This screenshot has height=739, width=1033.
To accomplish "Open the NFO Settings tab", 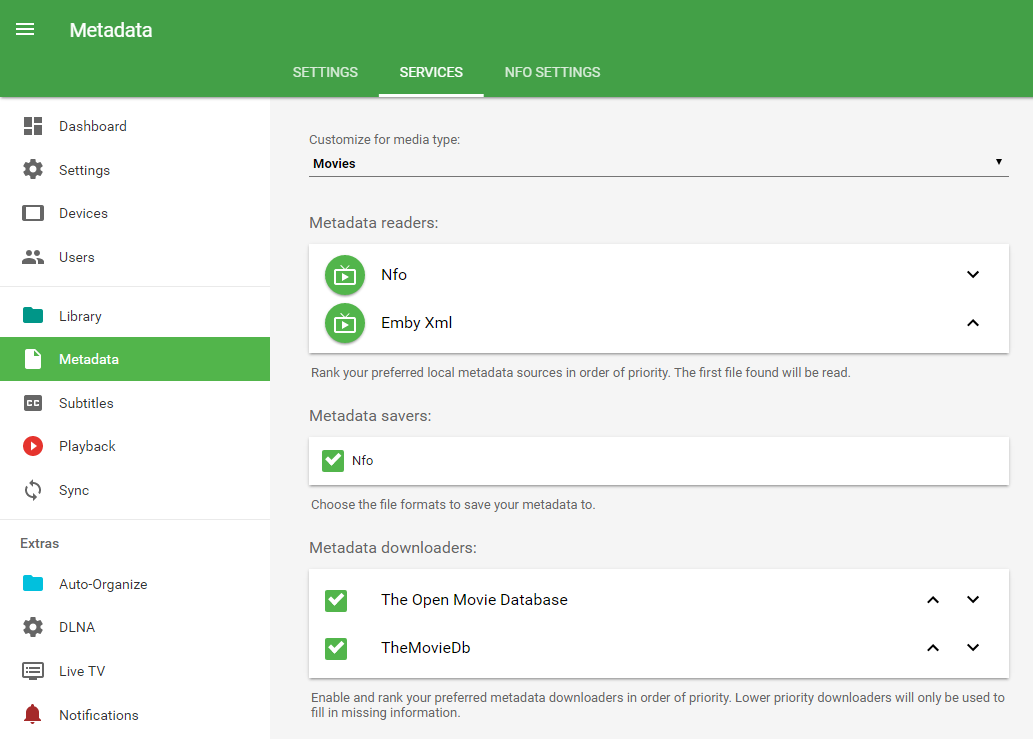I will tap(552, 72).
